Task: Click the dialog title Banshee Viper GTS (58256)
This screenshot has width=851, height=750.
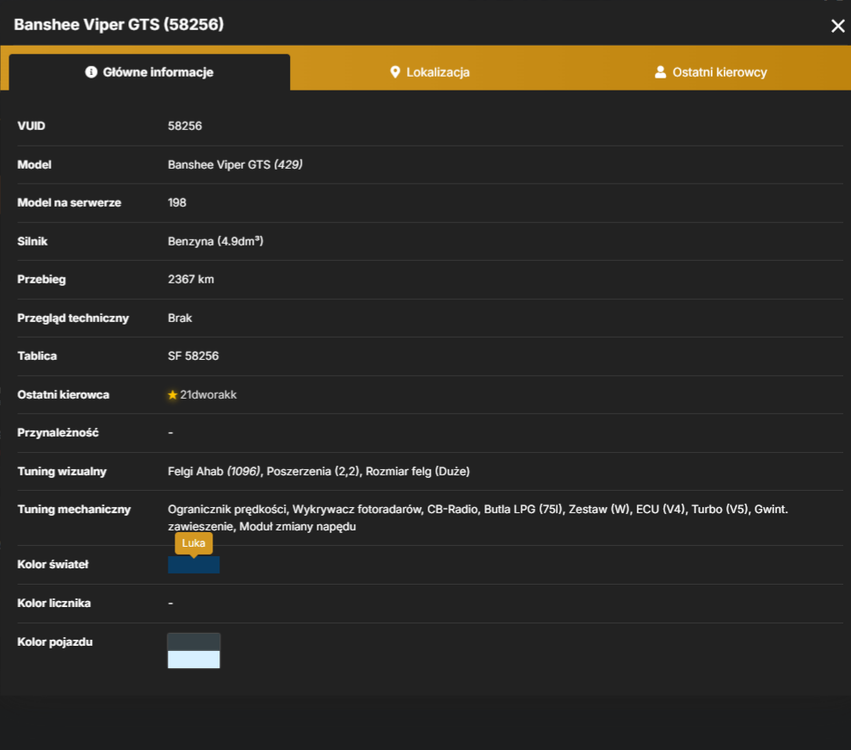Action: (x=119, y=24)
